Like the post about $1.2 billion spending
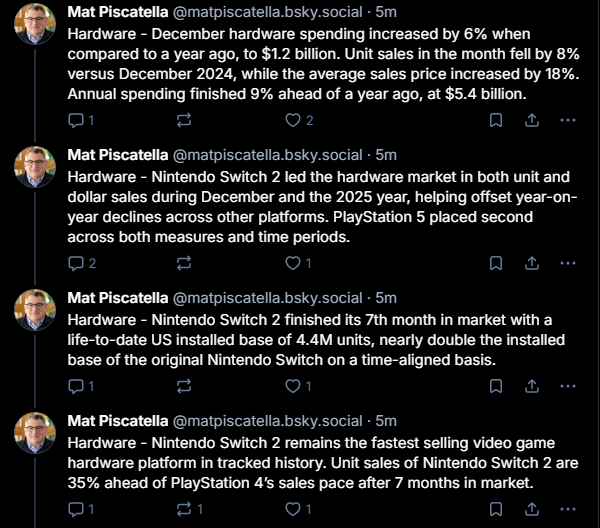This screenshot has width=600, height=528. click(x=299, y=121)
